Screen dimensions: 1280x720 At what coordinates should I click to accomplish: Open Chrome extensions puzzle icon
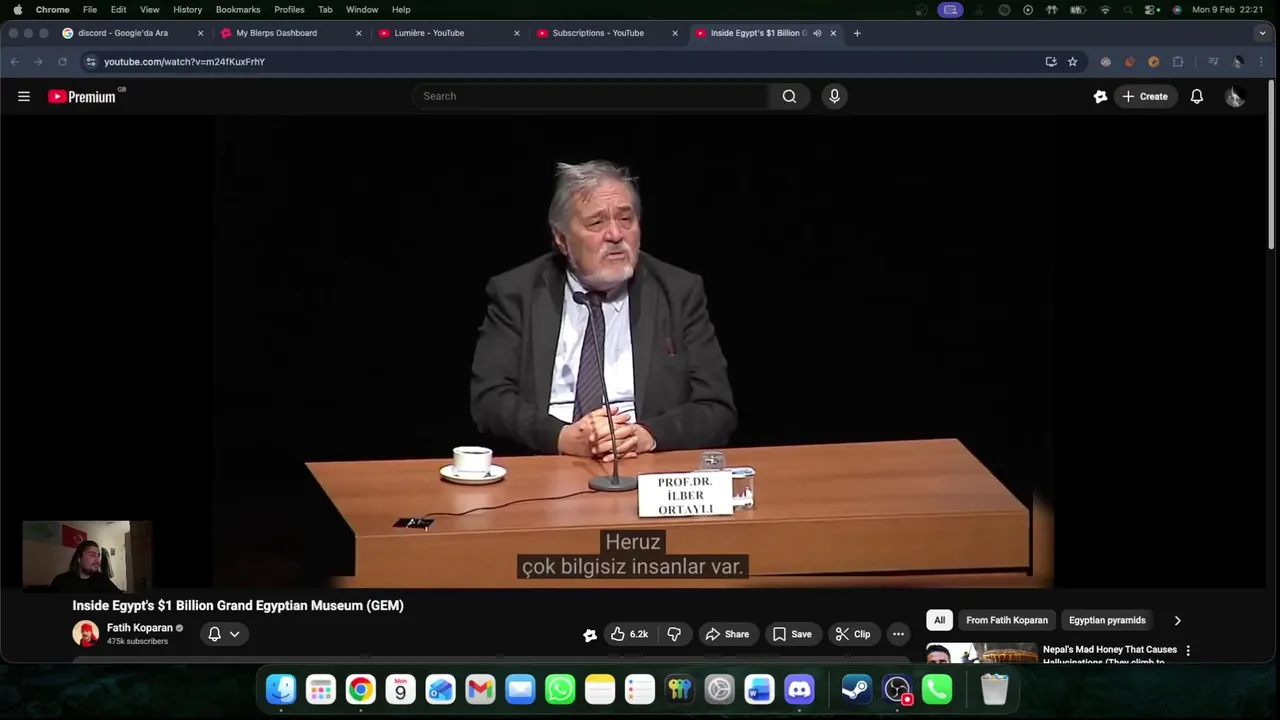[x=1177, y=61]
